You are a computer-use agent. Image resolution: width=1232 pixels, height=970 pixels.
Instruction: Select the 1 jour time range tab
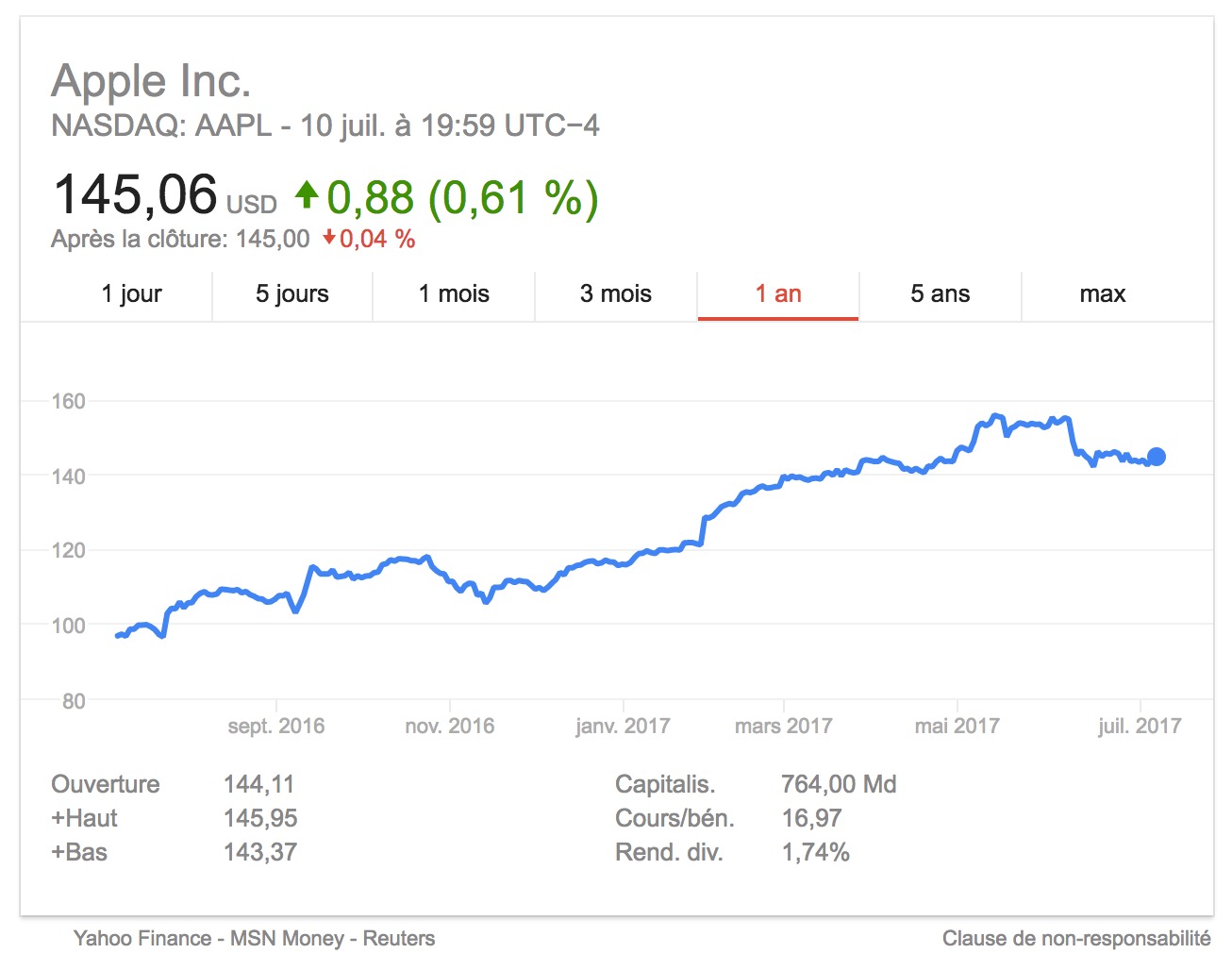pyautogui.click(x=131, y=294)
